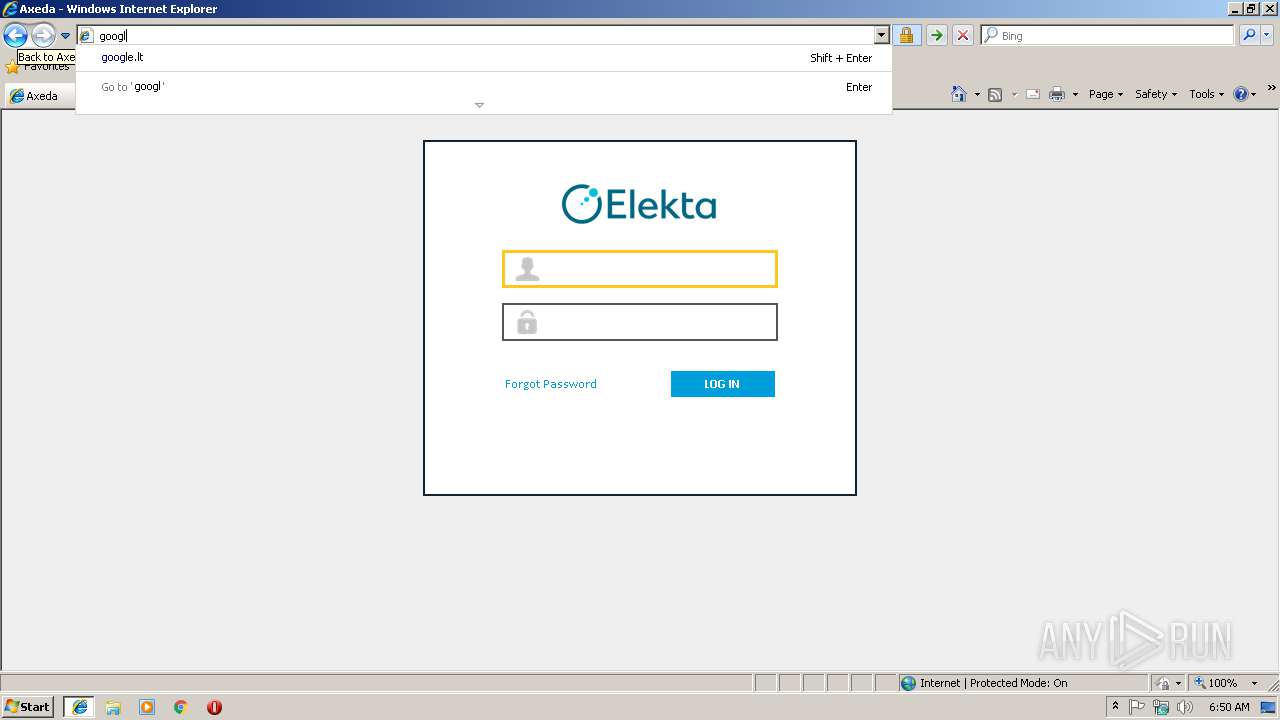Click the magnifier search button
The image size is (1280, 720).
click(1248, 36)
